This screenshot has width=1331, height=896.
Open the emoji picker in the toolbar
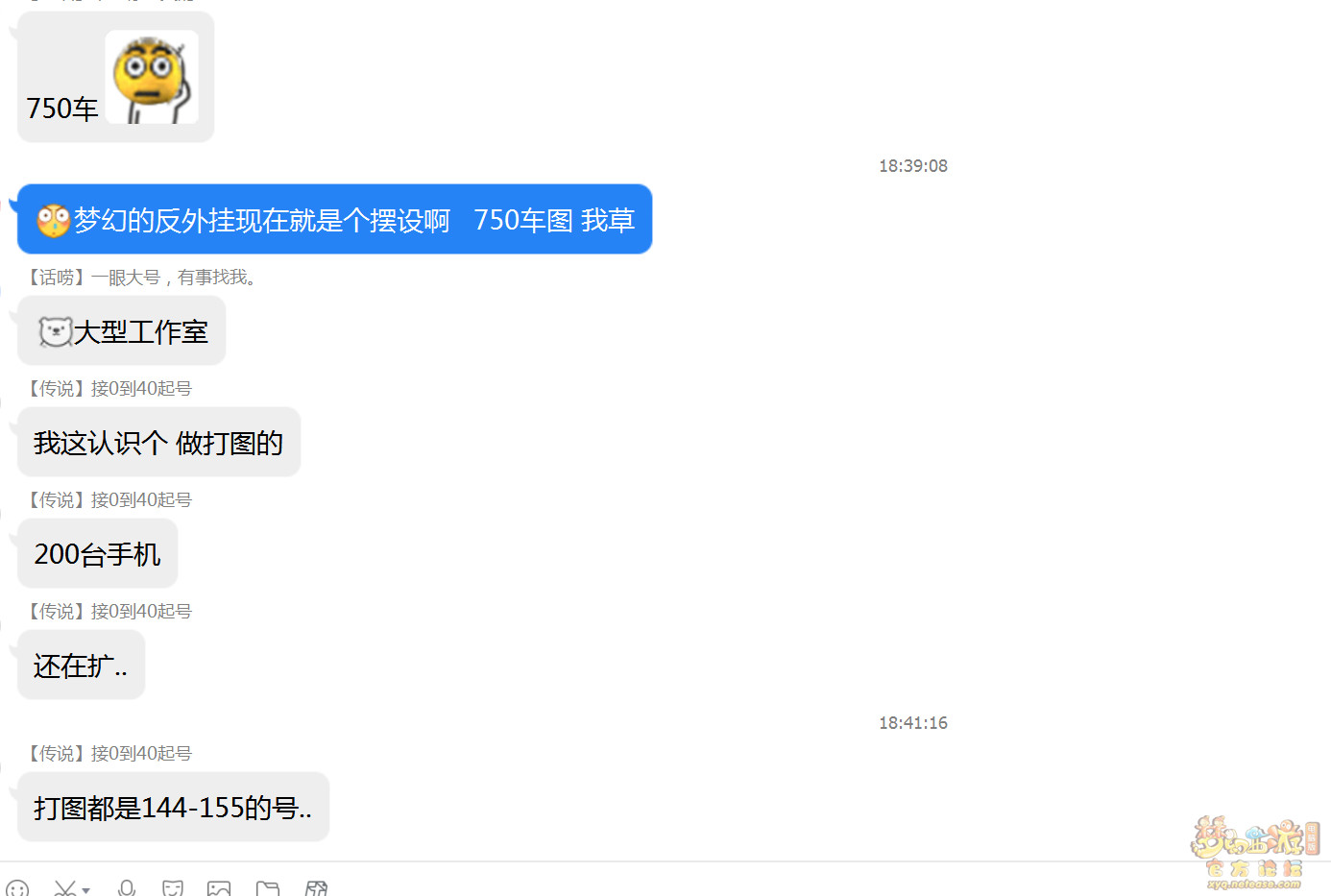17,888
